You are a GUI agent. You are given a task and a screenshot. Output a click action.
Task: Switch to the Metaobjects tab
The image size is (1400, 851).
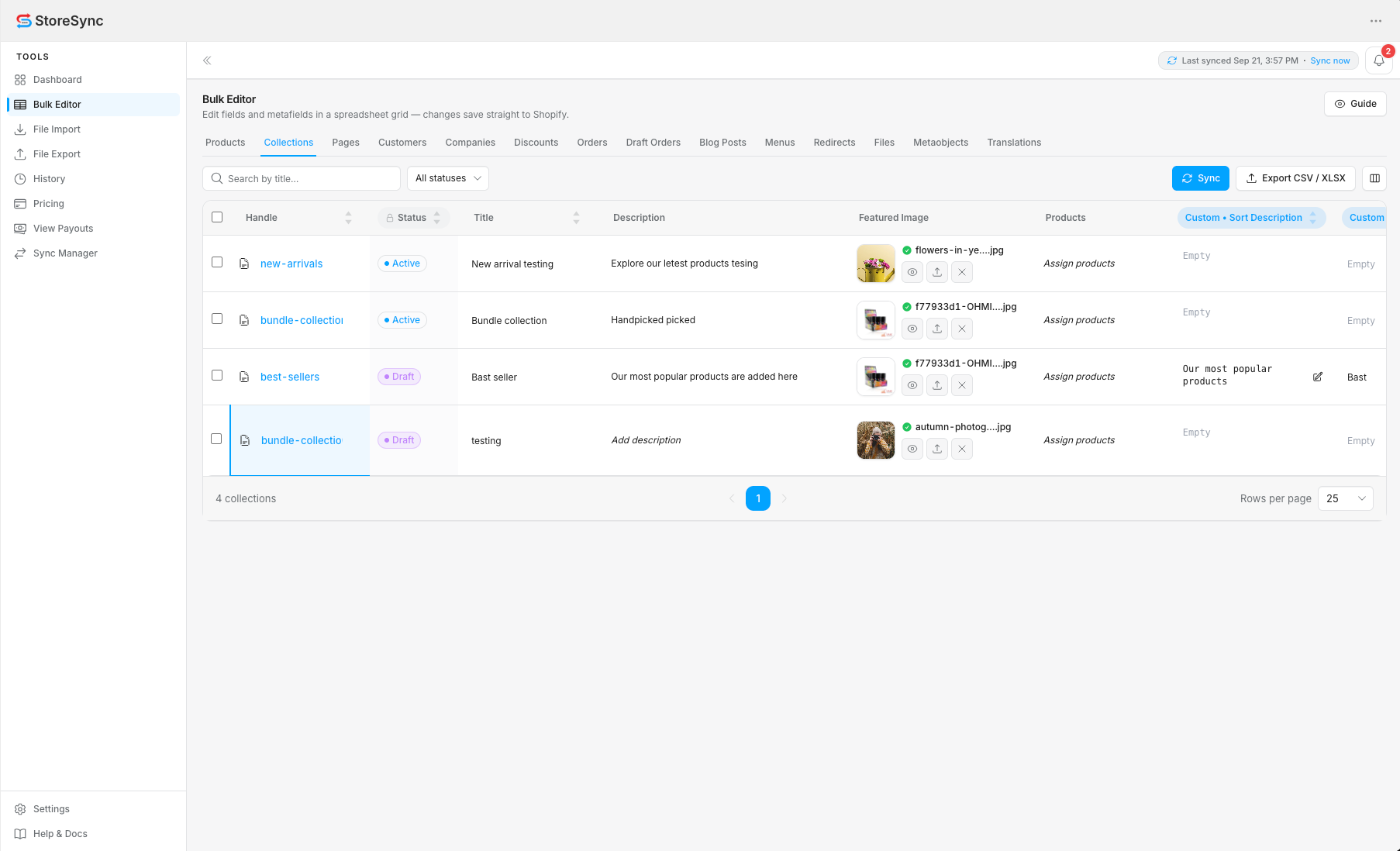pyautogui.click(x=940, y=143)
